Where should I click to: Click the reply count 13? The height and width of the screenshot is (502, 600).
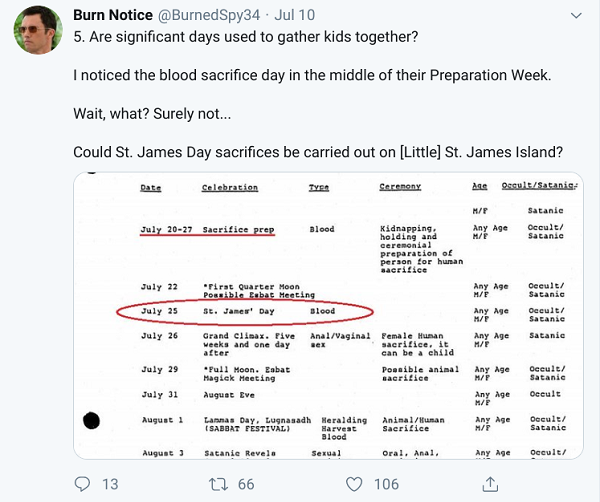click(x=110, y=484)
